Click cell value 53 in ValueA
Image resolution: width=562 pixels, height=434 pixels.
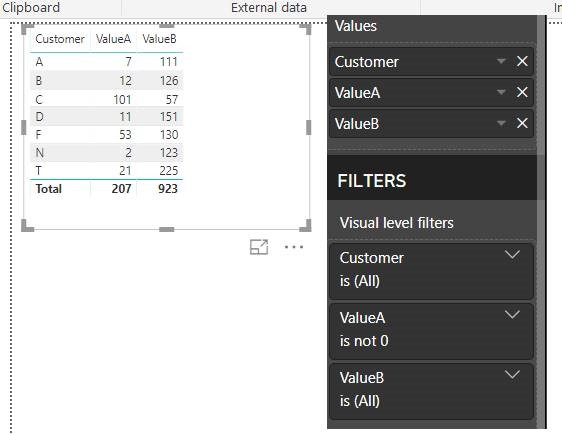(x=125, y=135)
